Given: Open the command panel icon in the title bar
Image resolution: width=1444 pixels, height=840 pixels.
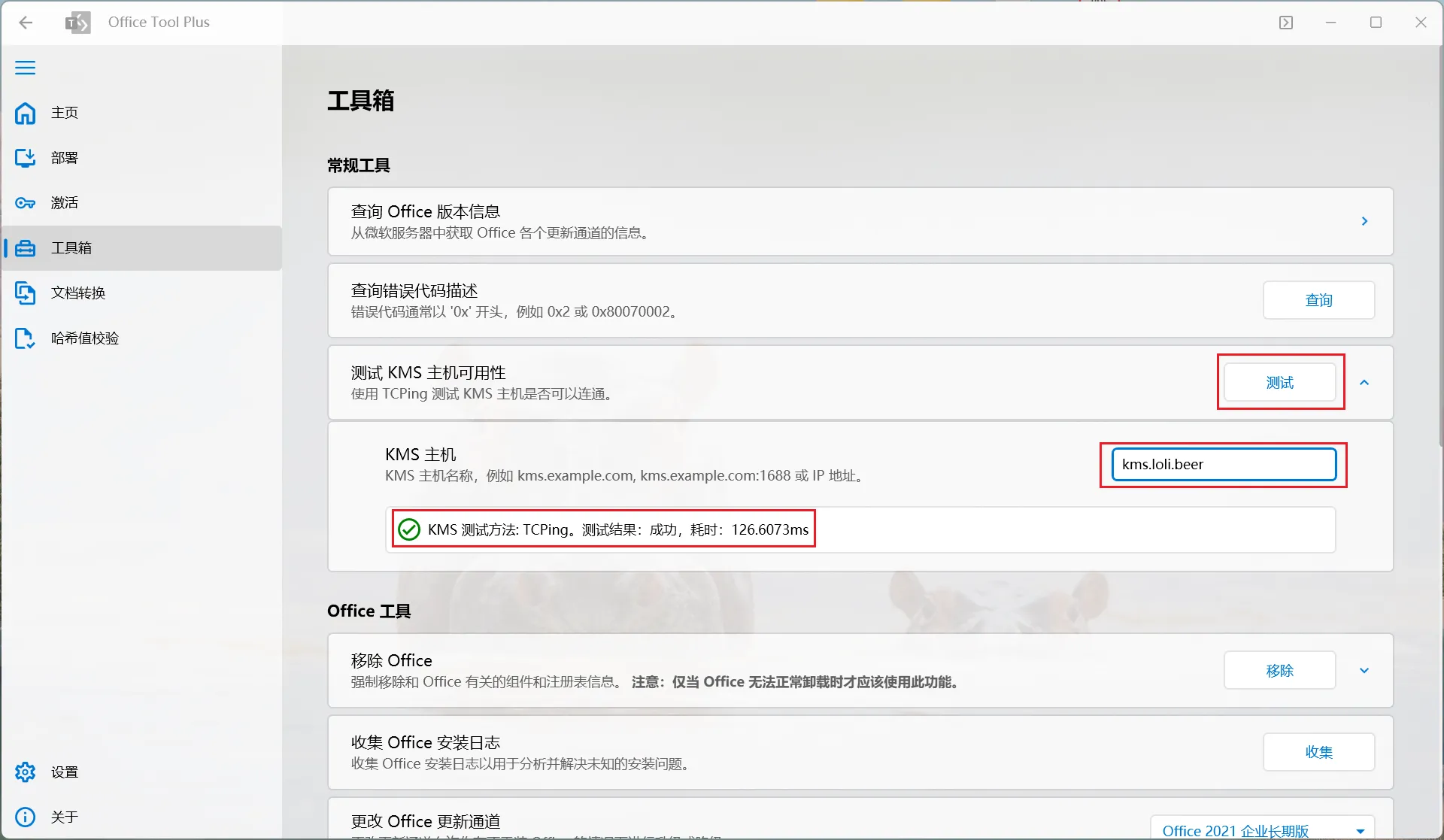Looking at the screenshot, I should 1286,23.
